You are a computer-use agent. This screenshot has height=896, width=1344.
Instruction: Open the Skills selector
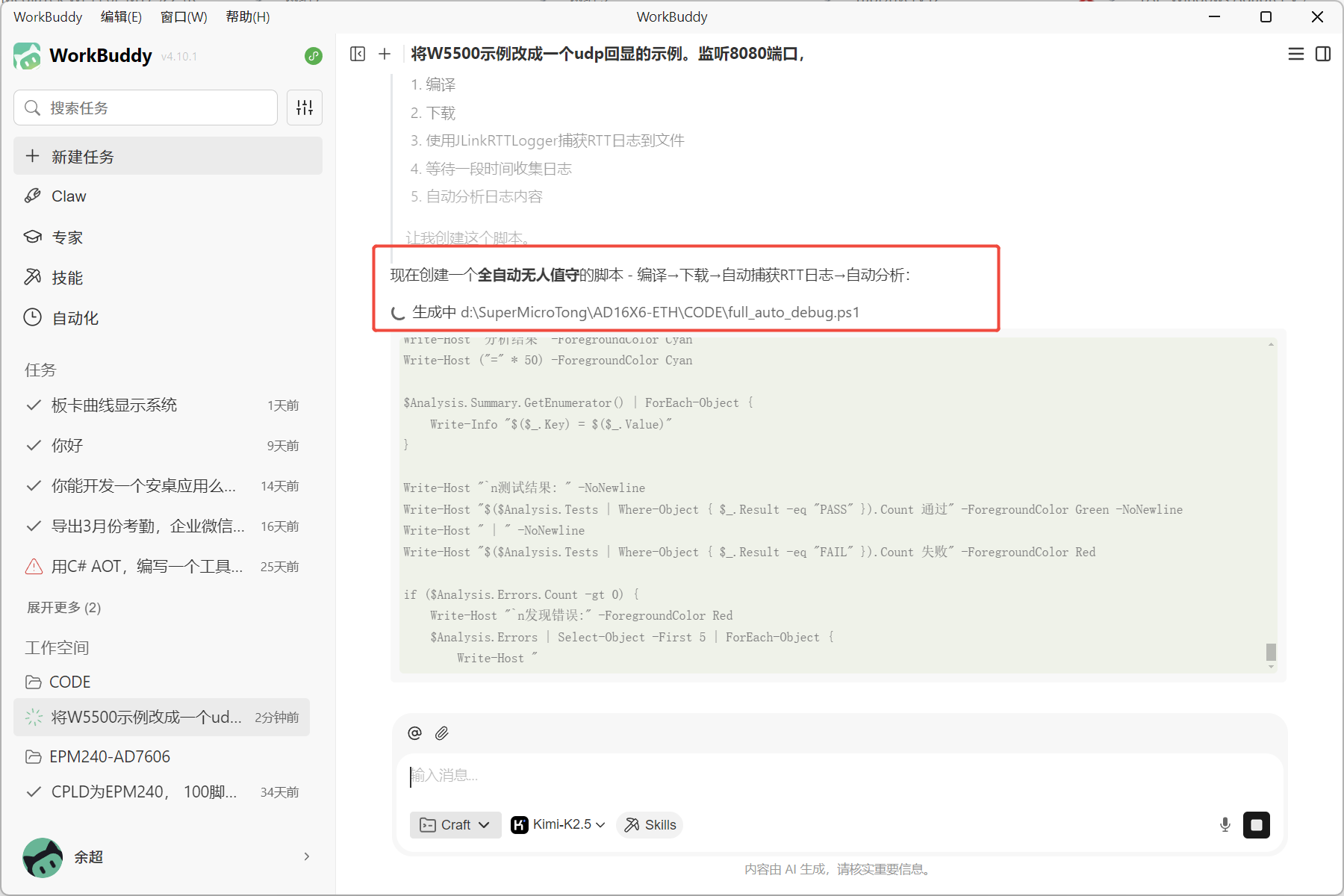[x=650, y=825]
